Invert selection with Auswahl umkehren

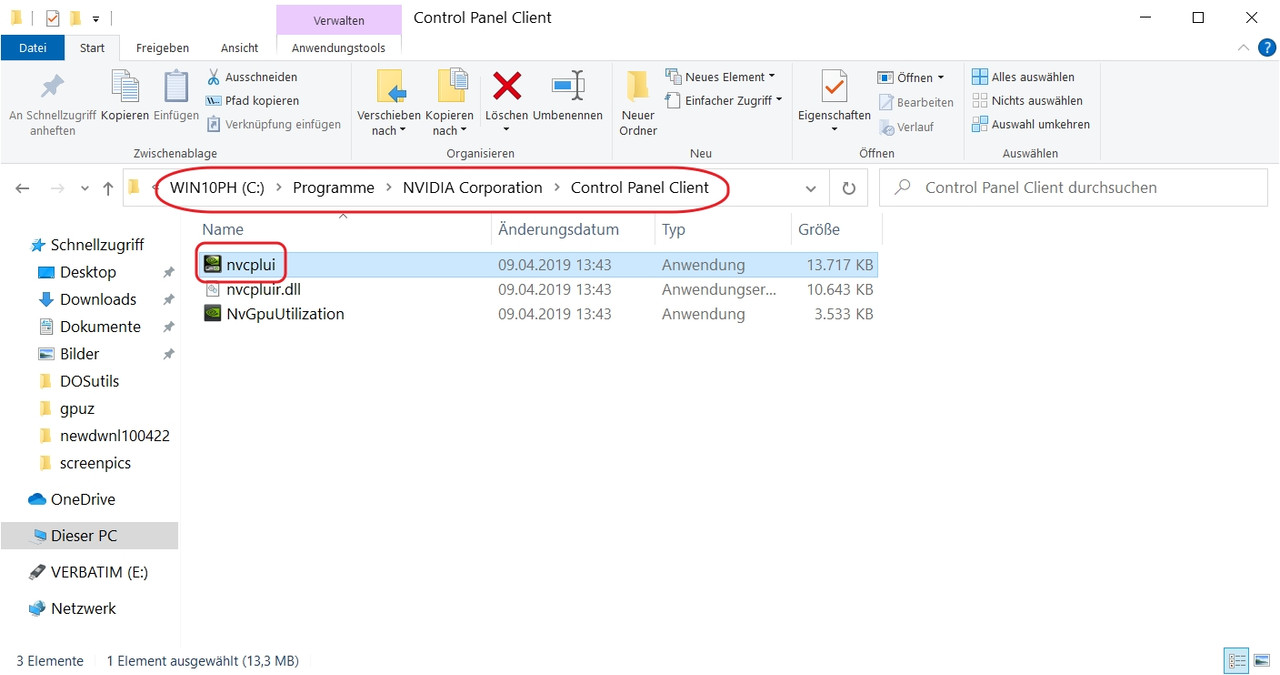[x=1031, y=125]
